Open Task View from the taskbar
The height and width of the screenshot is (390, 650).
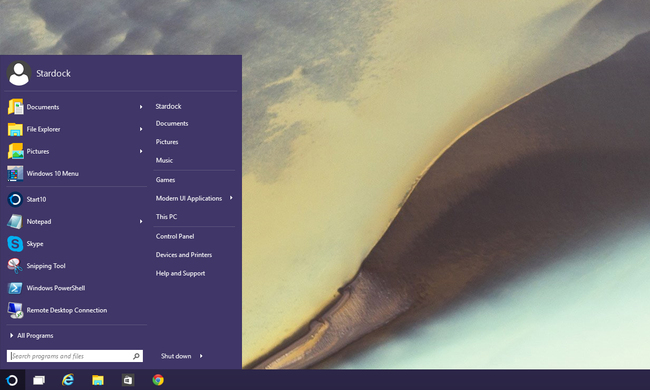coord(39,380)
